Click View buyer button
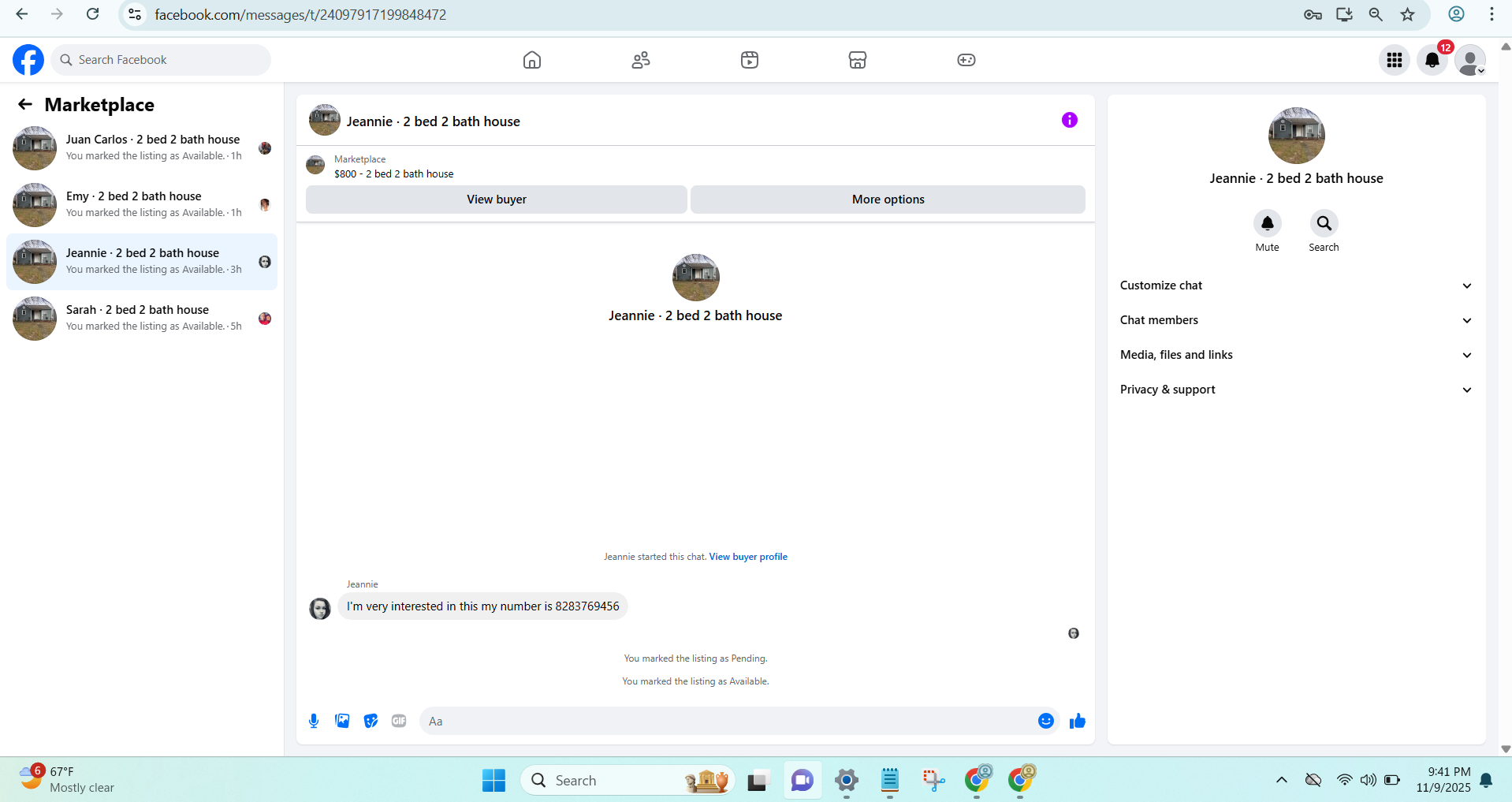 (497, 200)
